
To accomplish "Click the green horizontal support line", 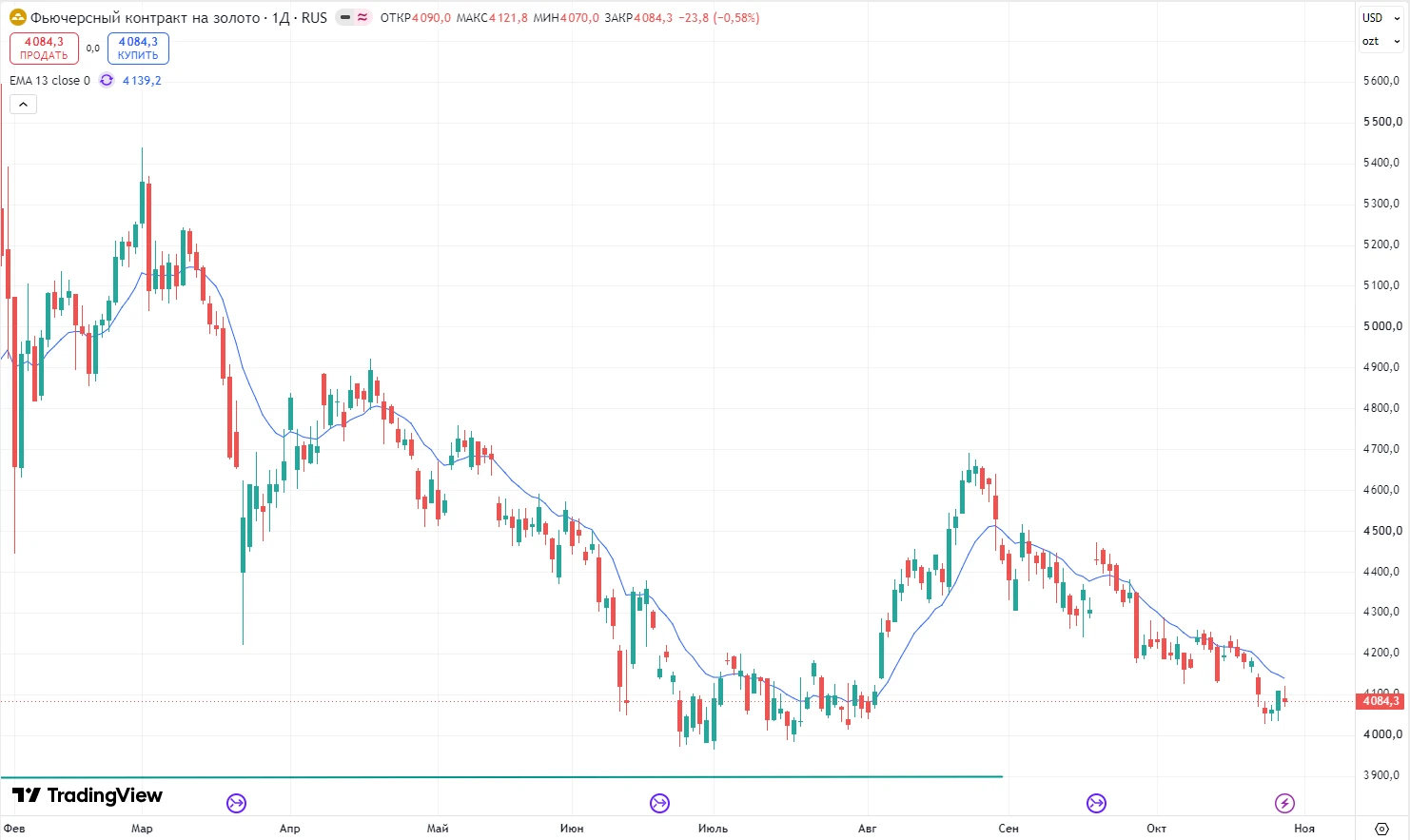I will click(501, 777).
